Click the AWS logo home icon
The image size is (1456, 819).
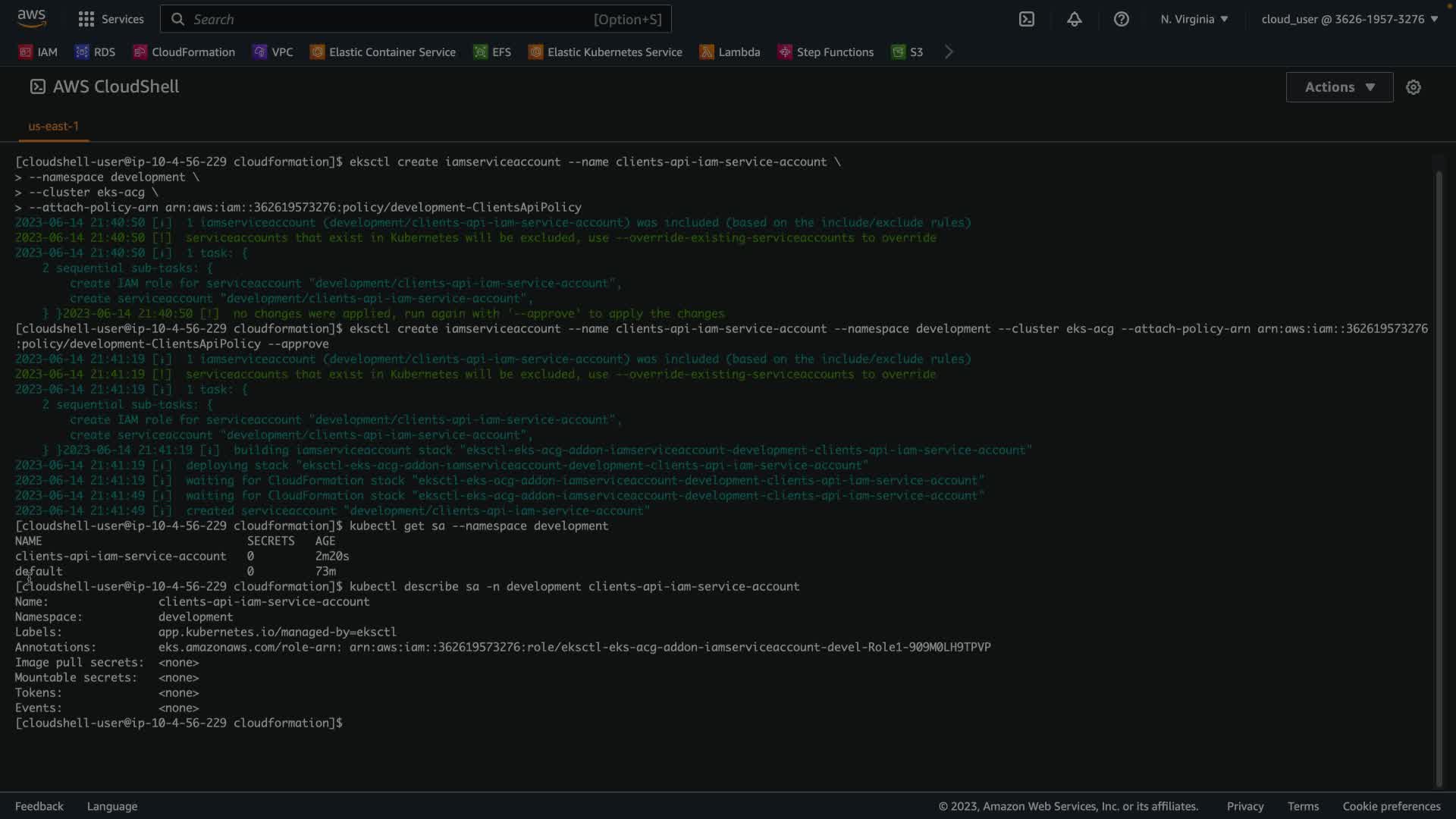(x=31, y=18)
